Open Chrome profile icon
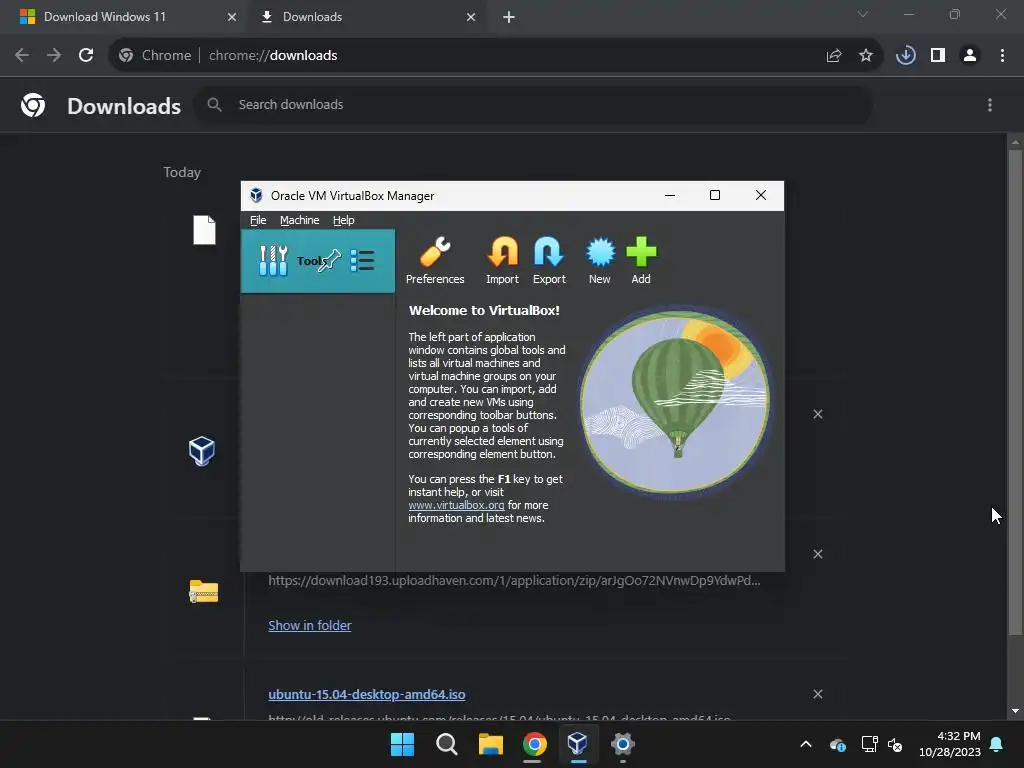The image size is (1024, 768). (x=970, y=56)
